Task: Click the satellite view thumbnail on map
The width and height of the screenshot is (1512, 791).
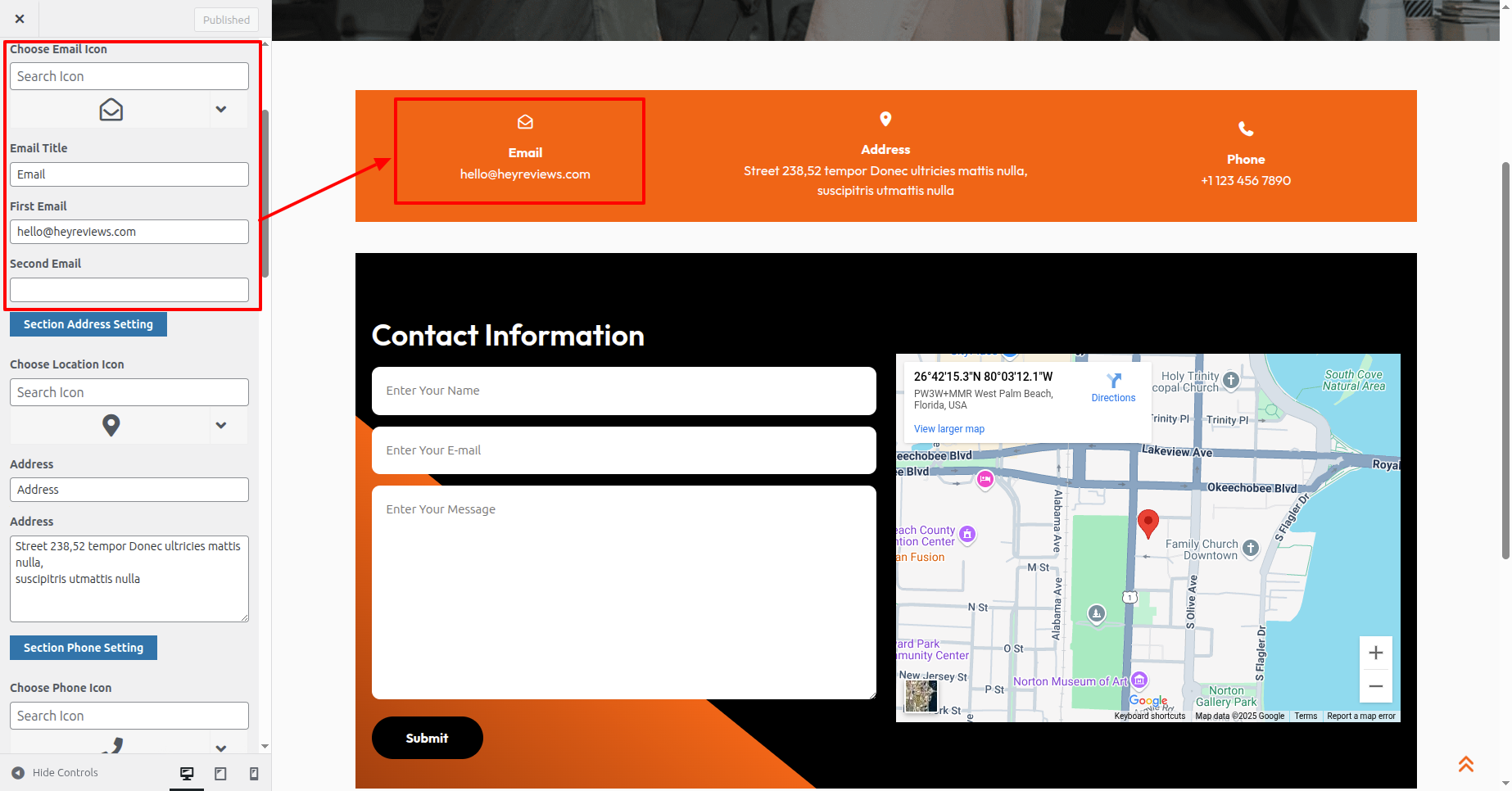Action: [921, 696]
